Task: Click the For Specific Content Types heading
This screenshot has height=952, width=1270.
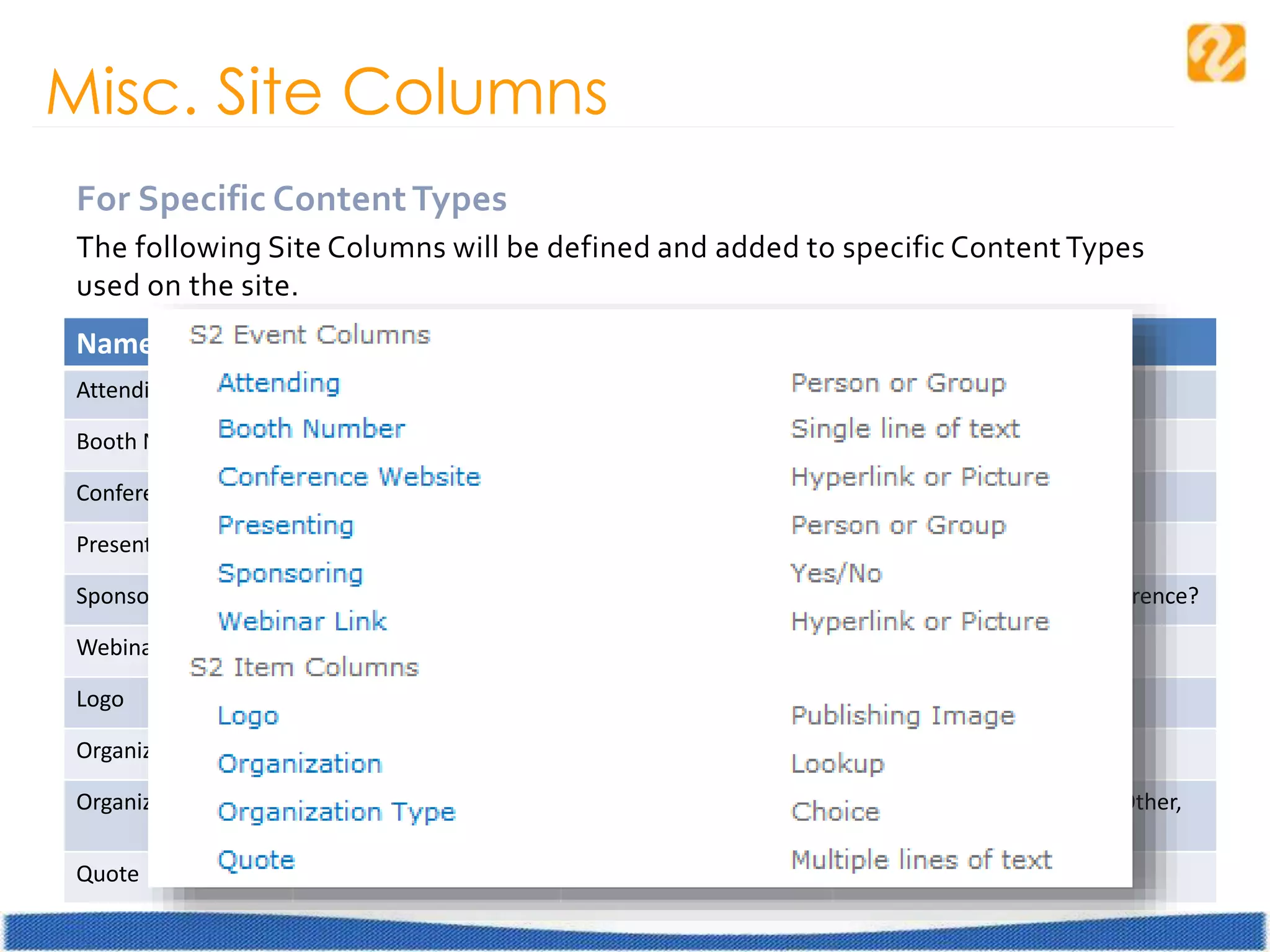Action: pyautogui.click(x=291, y=199)
